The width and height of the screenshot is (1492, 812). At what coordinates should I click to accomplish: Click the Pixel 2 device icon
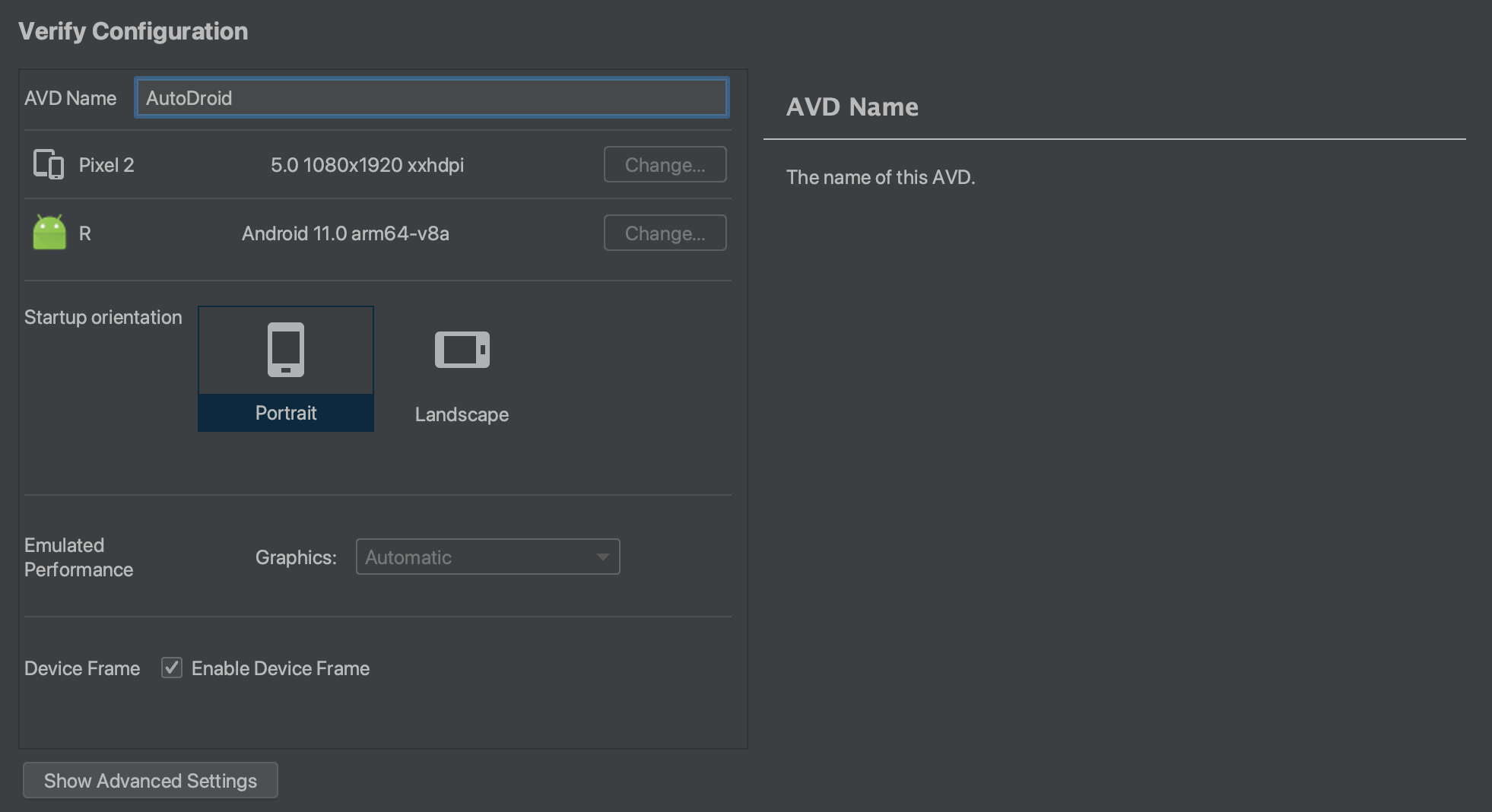pos(49,164)
